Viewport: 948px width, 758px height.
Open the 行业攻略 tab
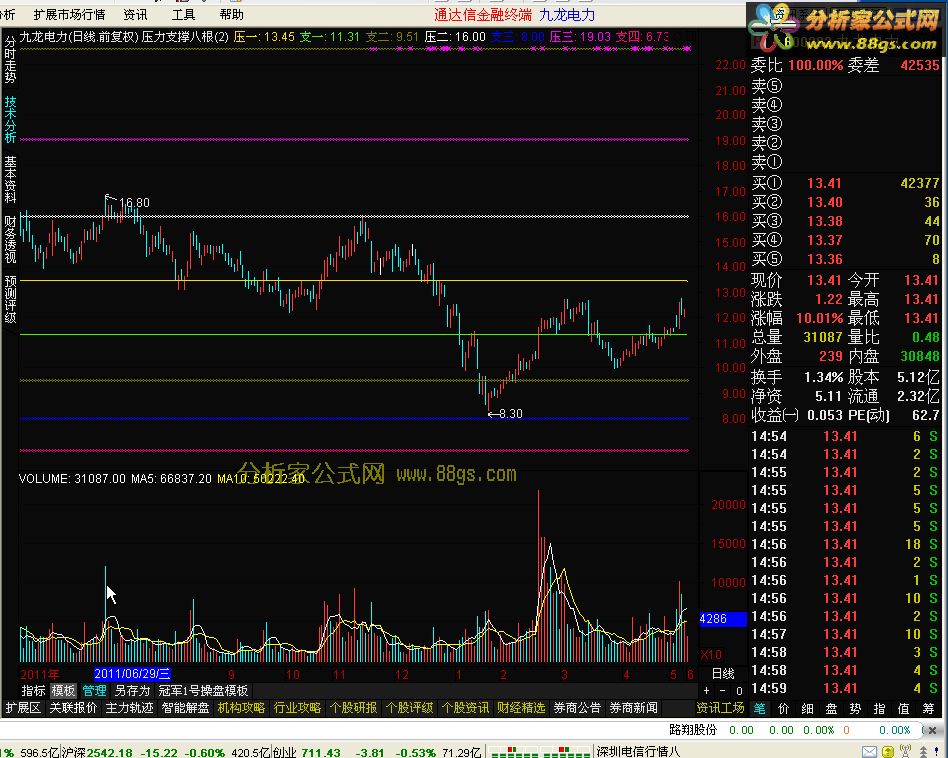[x=297, y=708]
